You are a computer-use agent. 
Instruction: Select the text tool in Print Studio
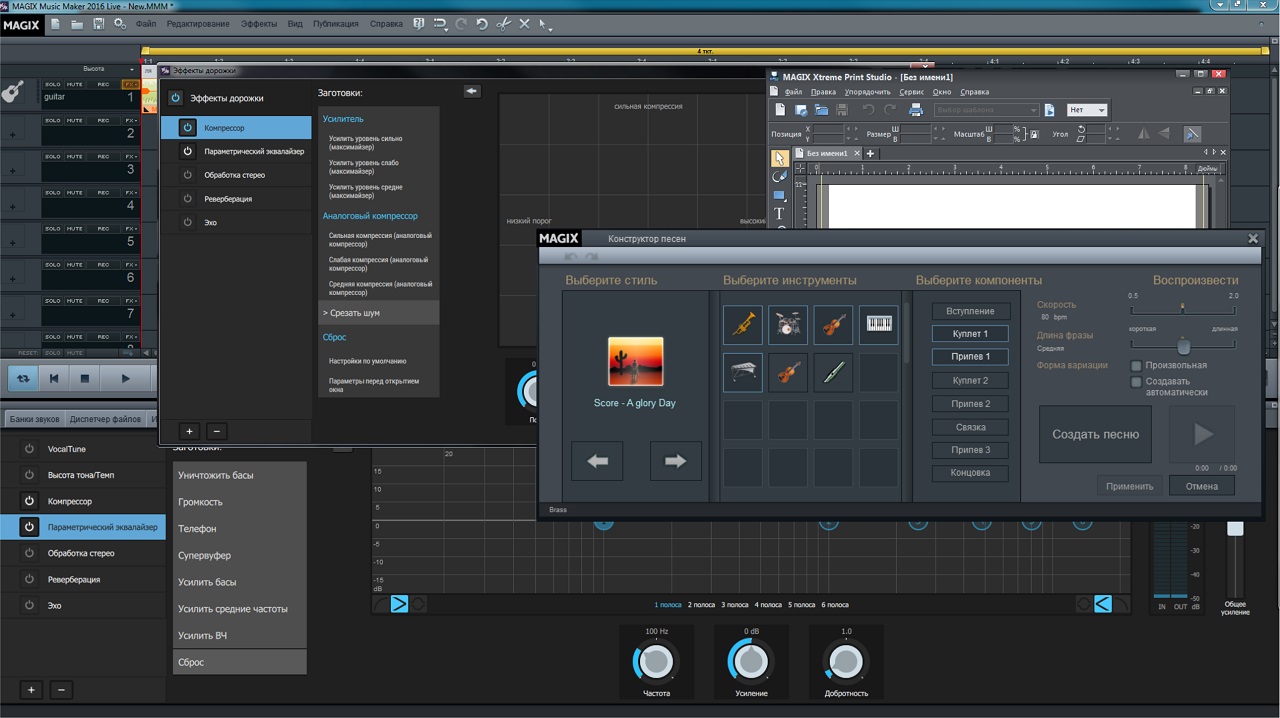coord(779,214)
